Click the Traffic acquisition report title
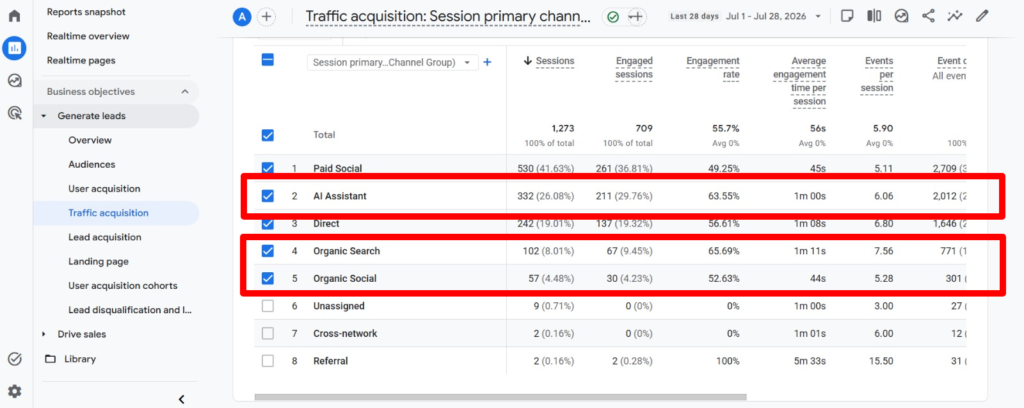Viewport: 1024px width, 408px height. coord(449,16)
